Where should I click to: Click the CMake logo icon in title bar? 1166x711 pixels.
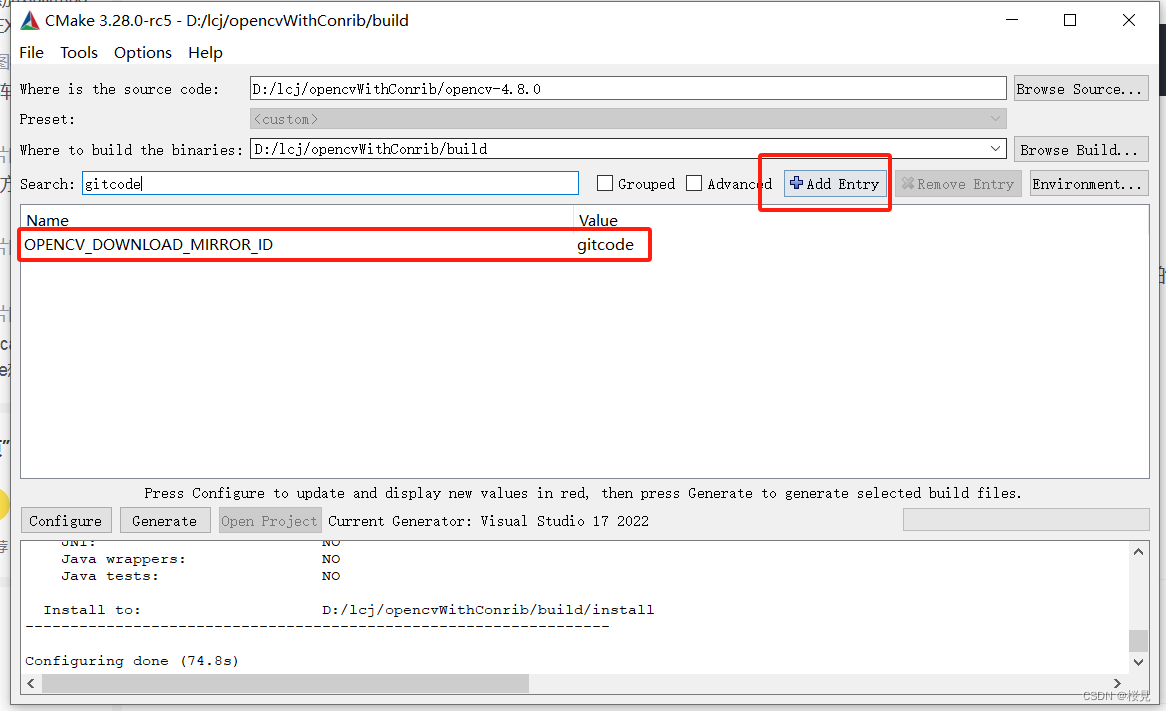[x=30, y=21]
